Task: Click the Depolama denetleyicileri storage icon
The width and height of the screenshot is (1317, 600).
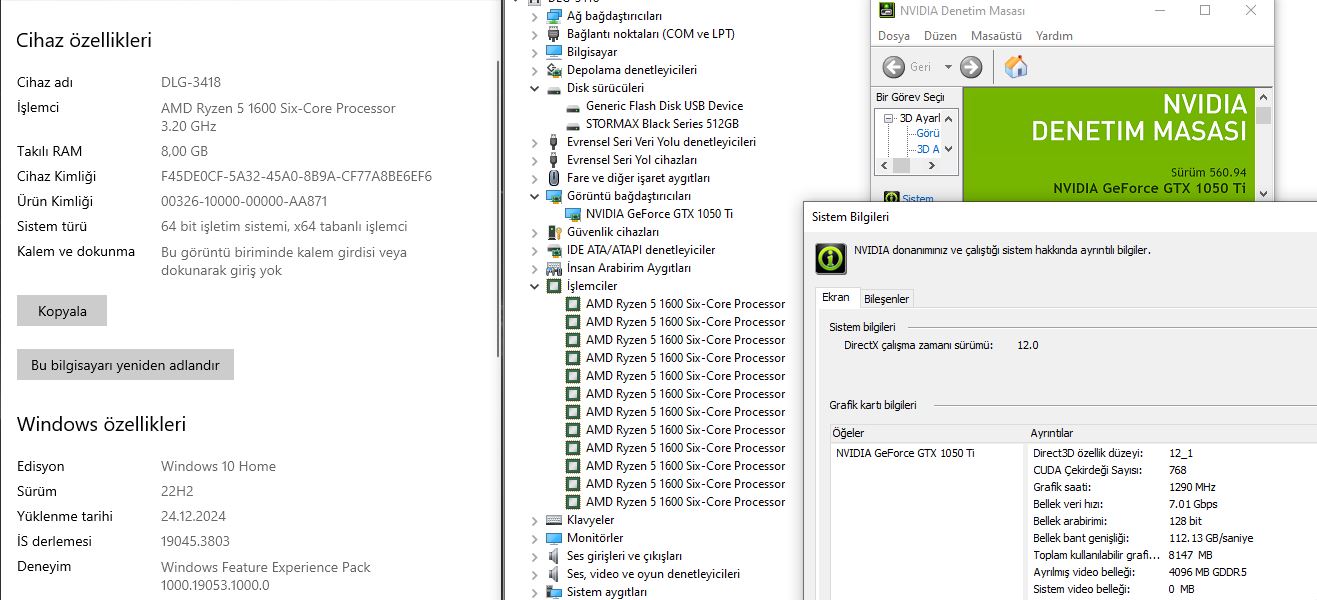Action: point(554,70)
